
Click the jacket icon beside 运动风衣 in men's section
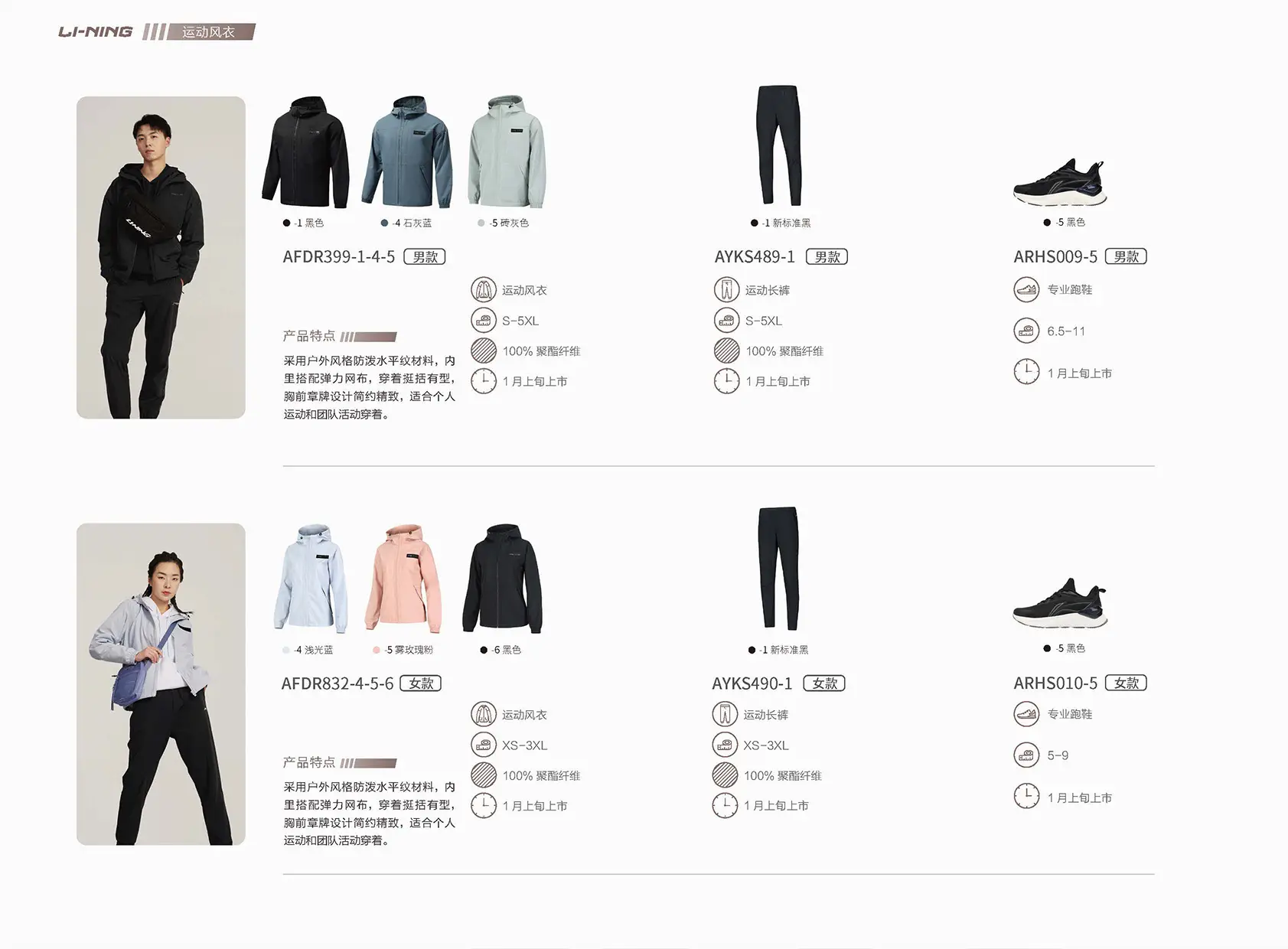[x=484, y=290]
